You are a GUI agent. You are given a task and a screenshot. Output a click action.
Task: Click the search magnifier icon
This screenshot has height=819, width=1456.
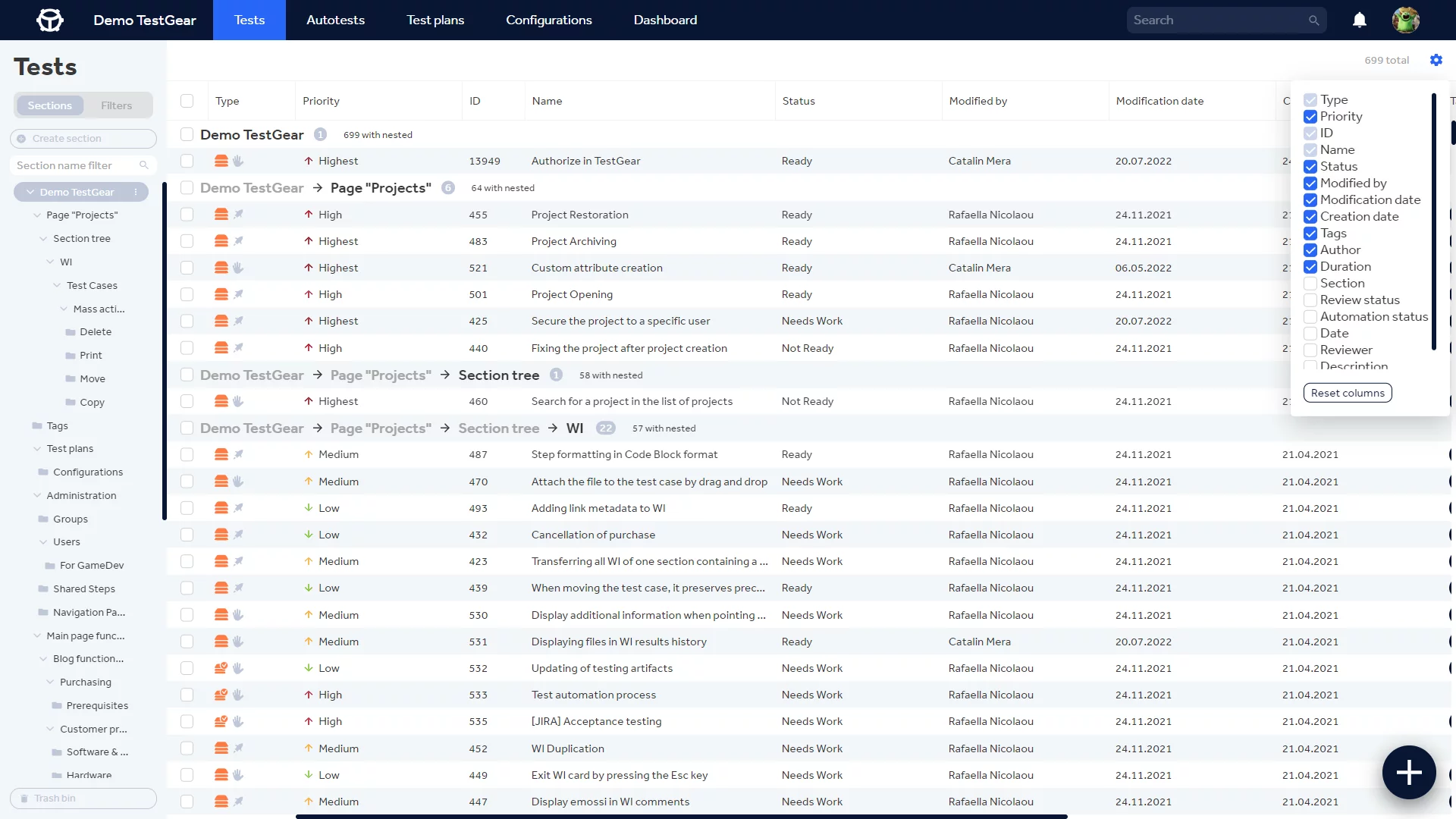1313,20
